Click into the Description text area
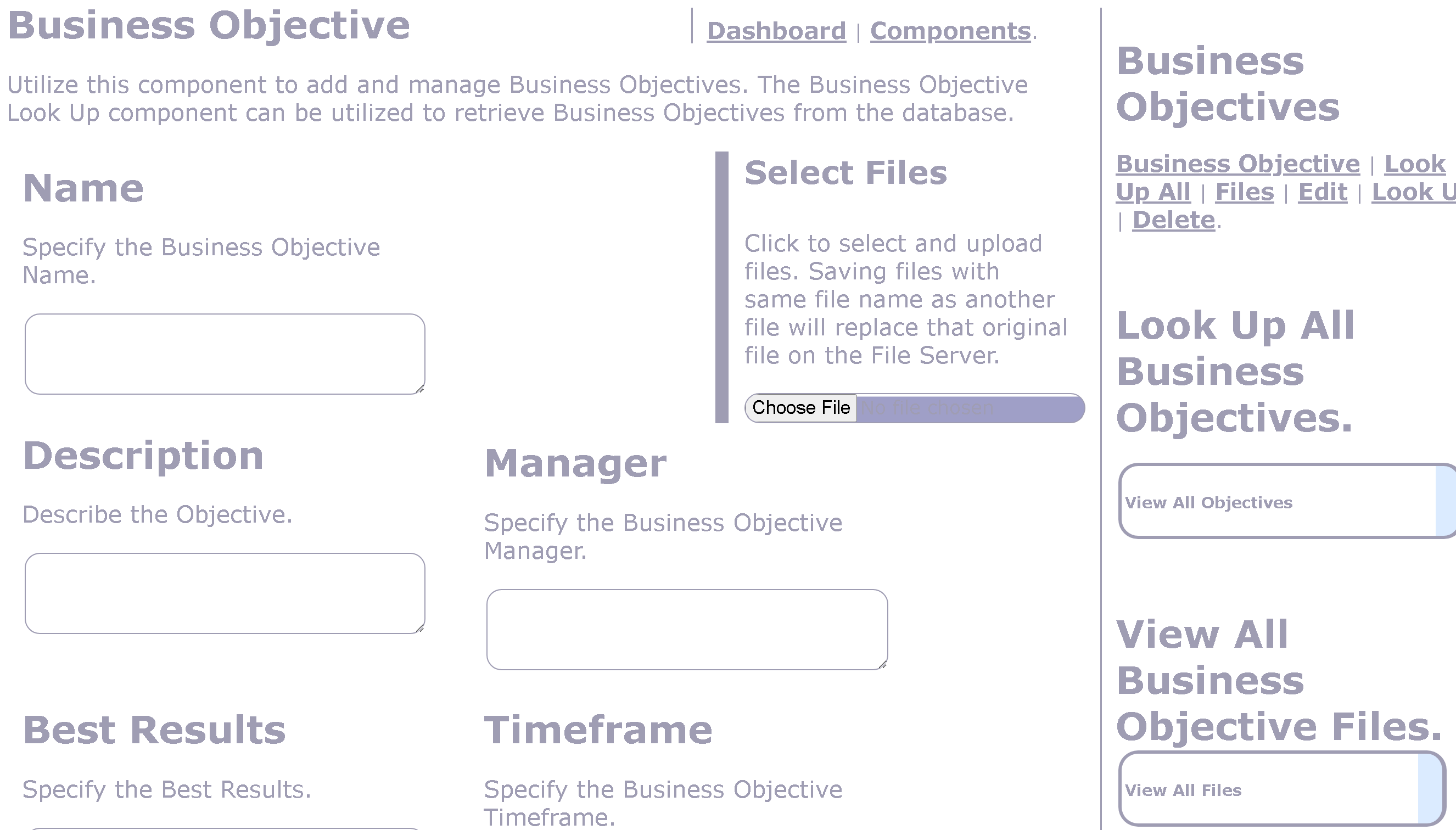 click(225, 593)
